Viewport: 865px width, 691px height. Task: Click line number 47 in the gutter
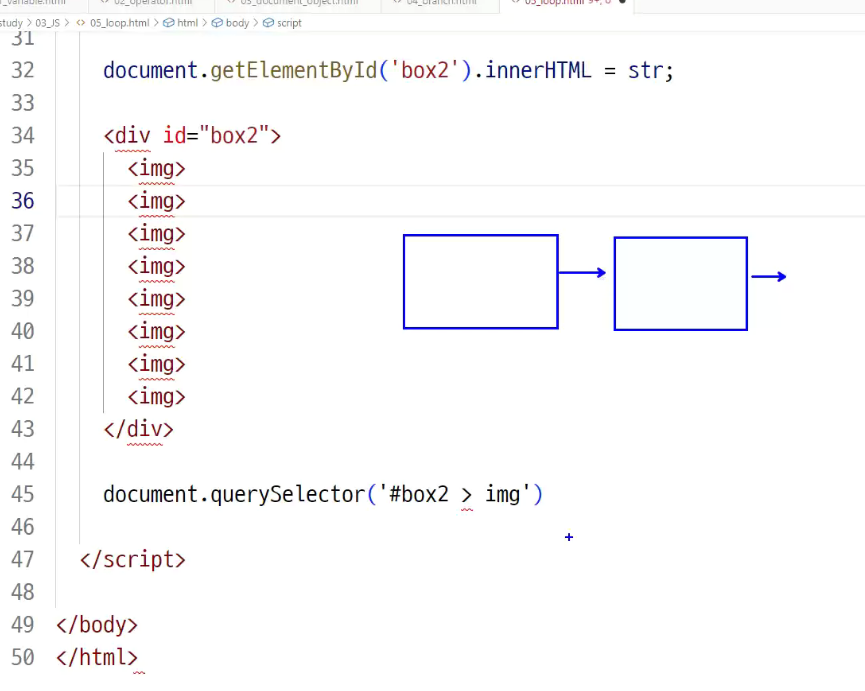pos(23,559)
